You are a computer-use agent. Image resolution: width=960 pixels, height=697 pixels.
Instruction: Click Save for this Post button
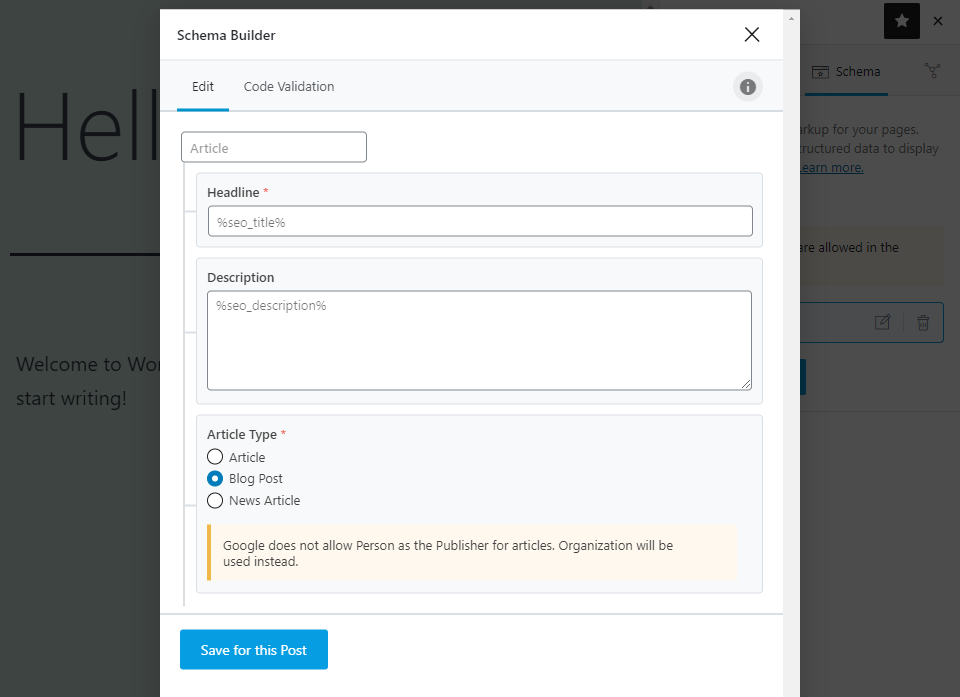254,649
